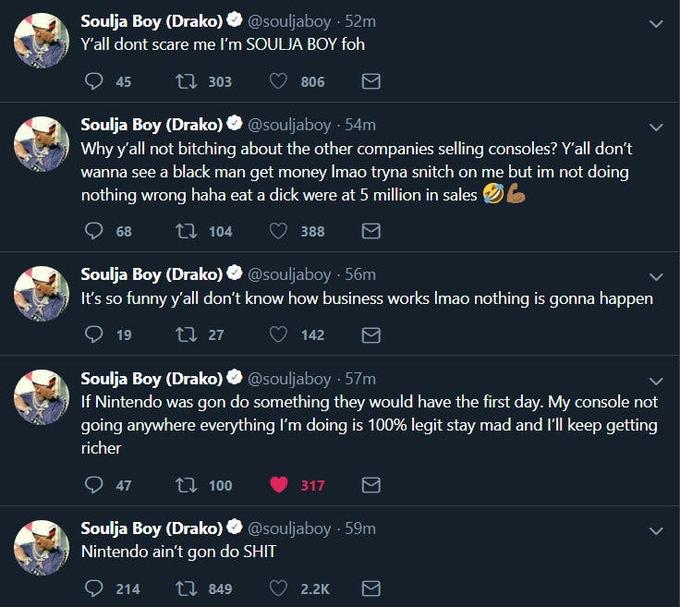Click the profile avatar on the top tweet
The image size is (680, 607).
coord(41,43)
